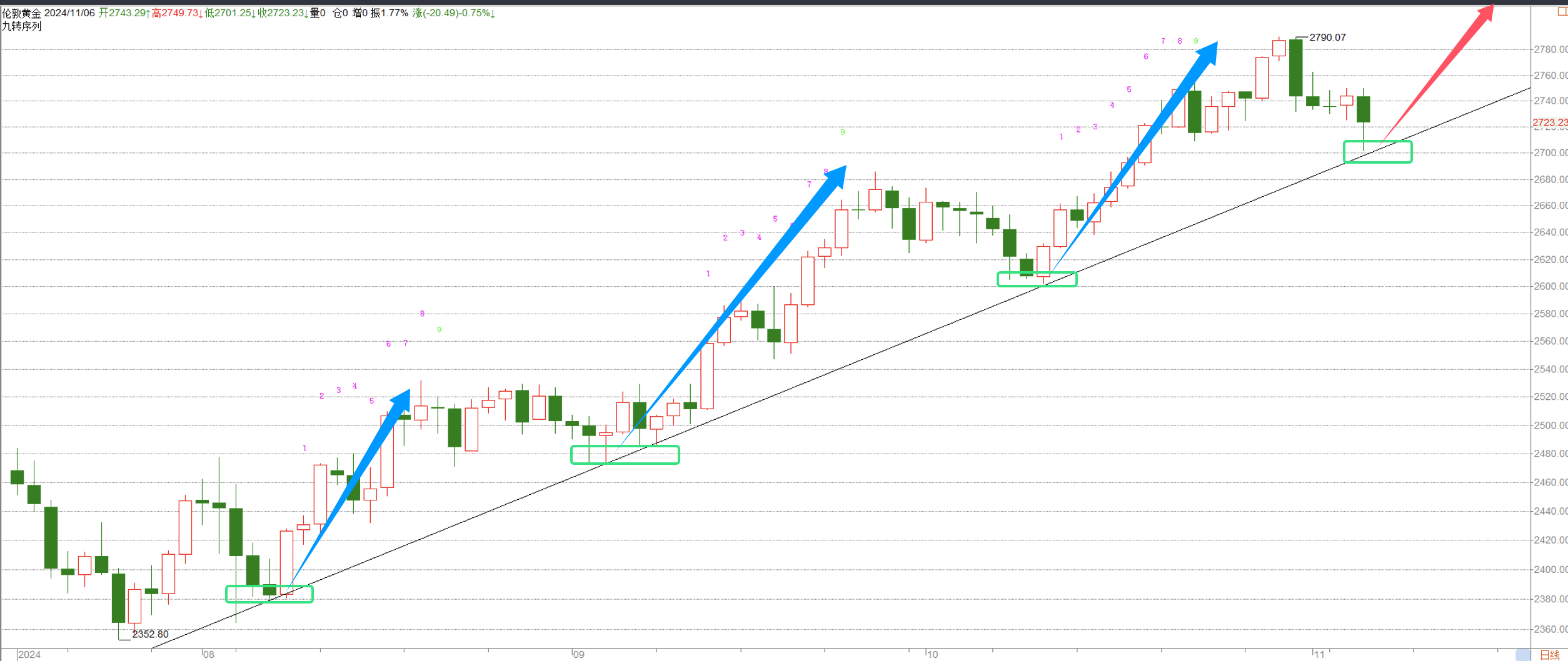
Task: Click the 08 month marker on the time axis
Action: 209,655
